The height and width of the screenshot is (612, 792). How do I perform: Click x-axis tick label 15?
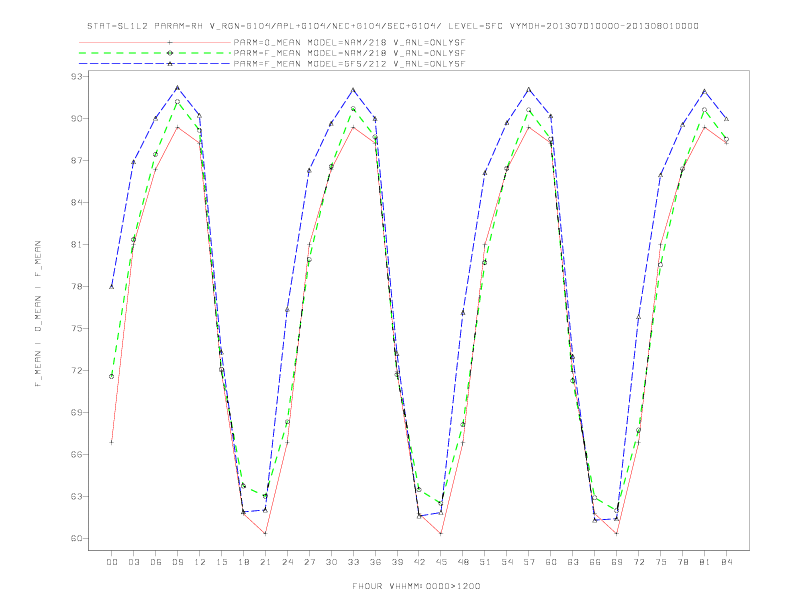coord(221,562)
